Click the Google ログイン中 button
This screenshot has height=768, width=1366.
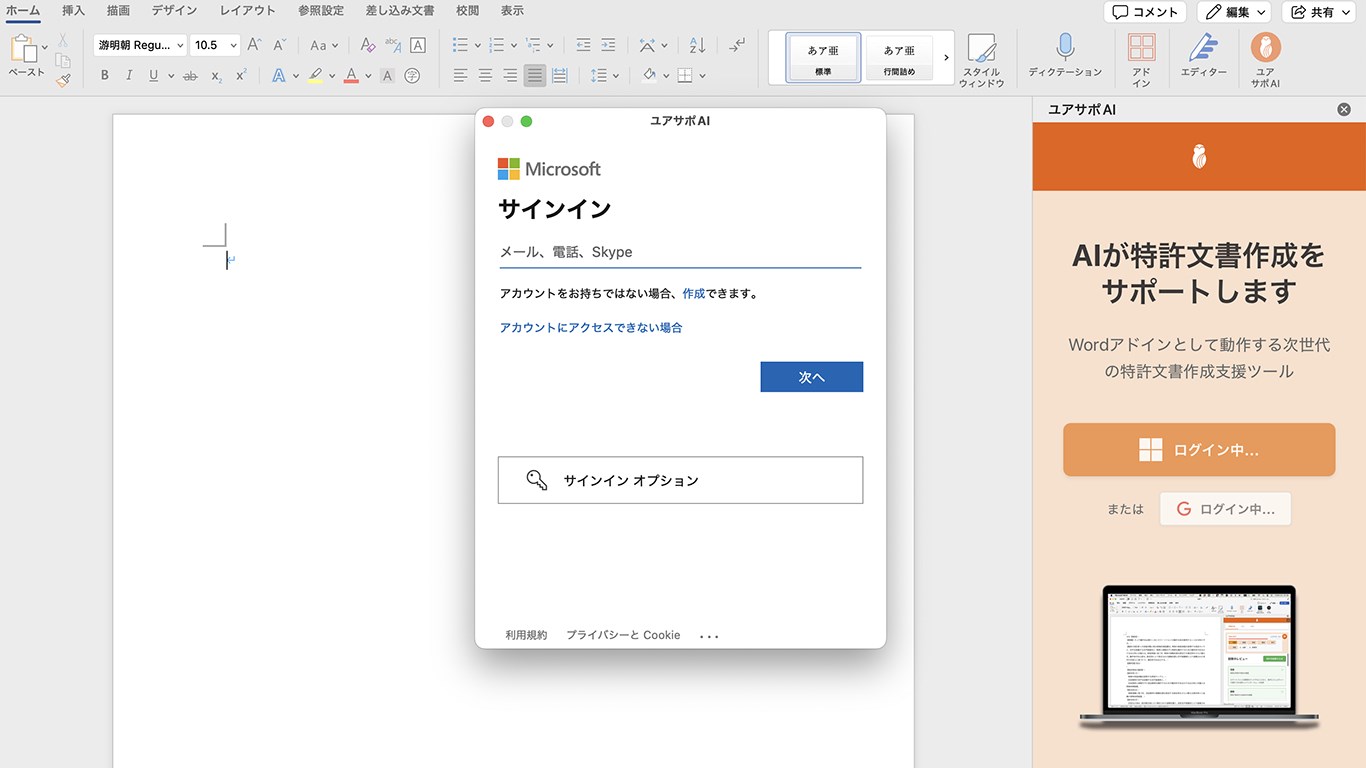pos(1225,509)
